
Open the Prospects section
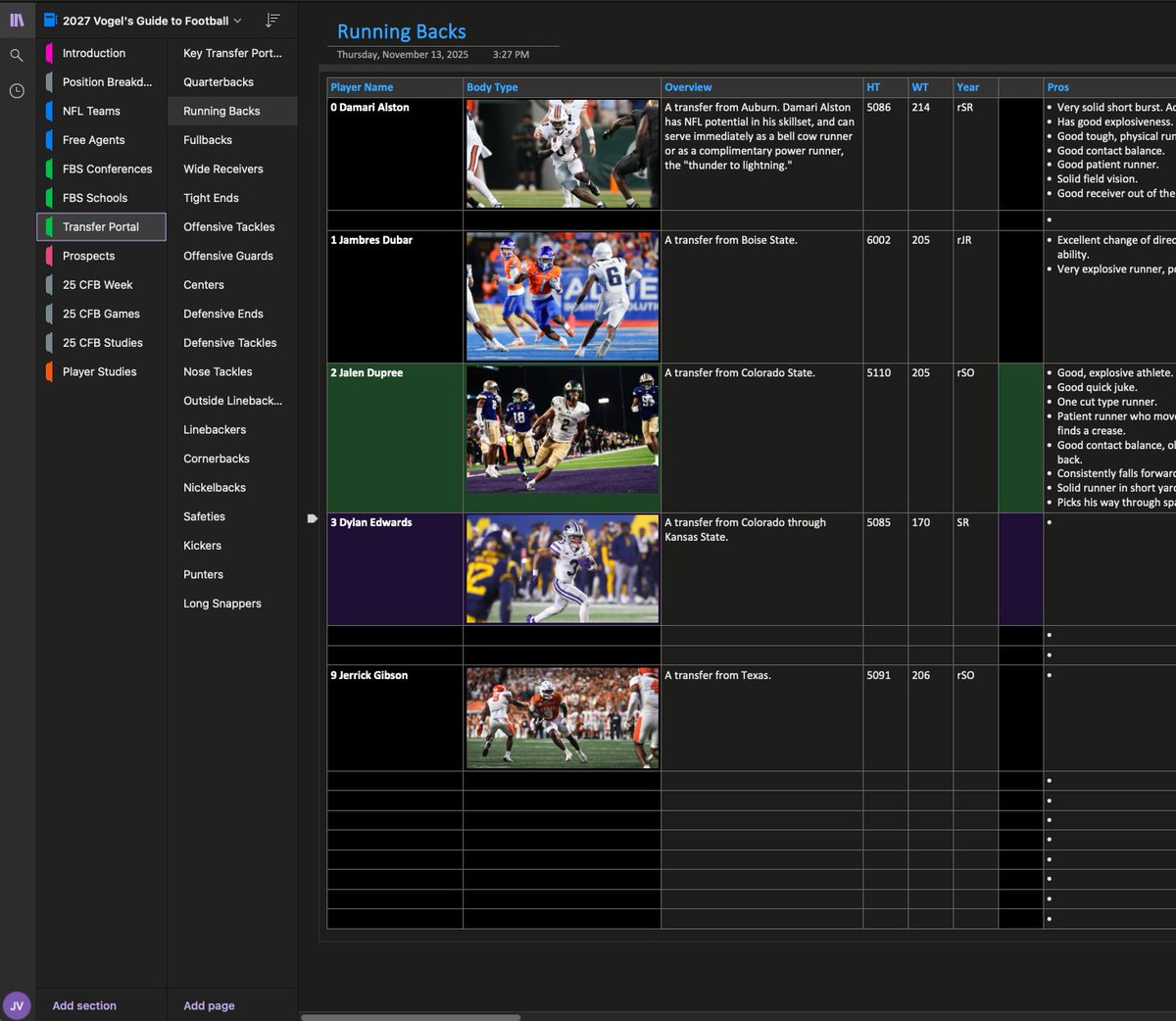pyautogui.click(x=101, y=256)
